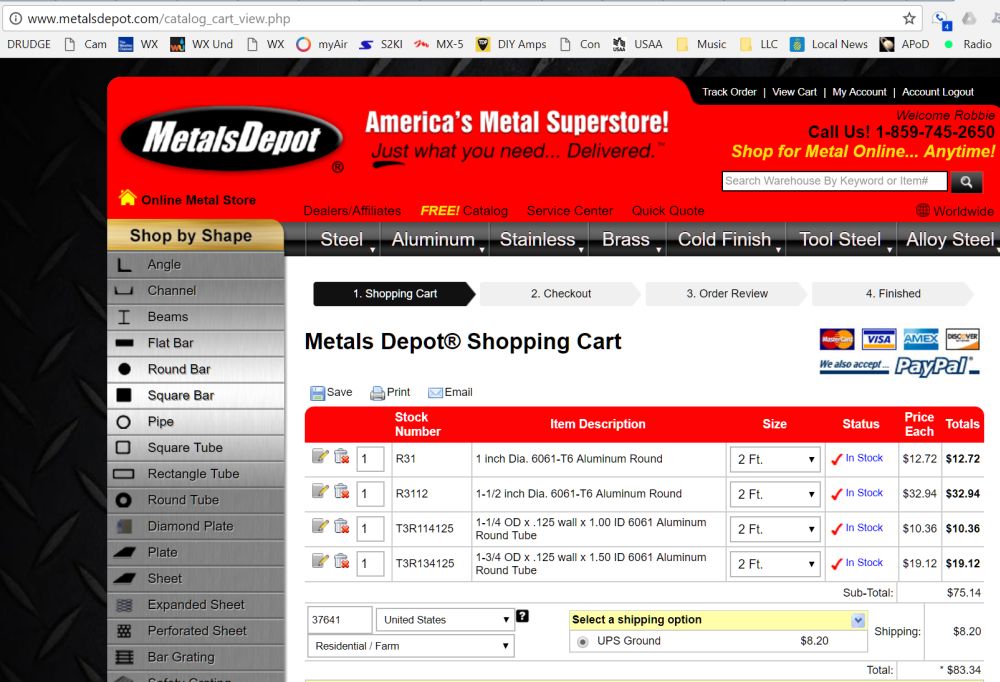
Task: Open the Dealers/Affiliates link
Action: (352, 211)
